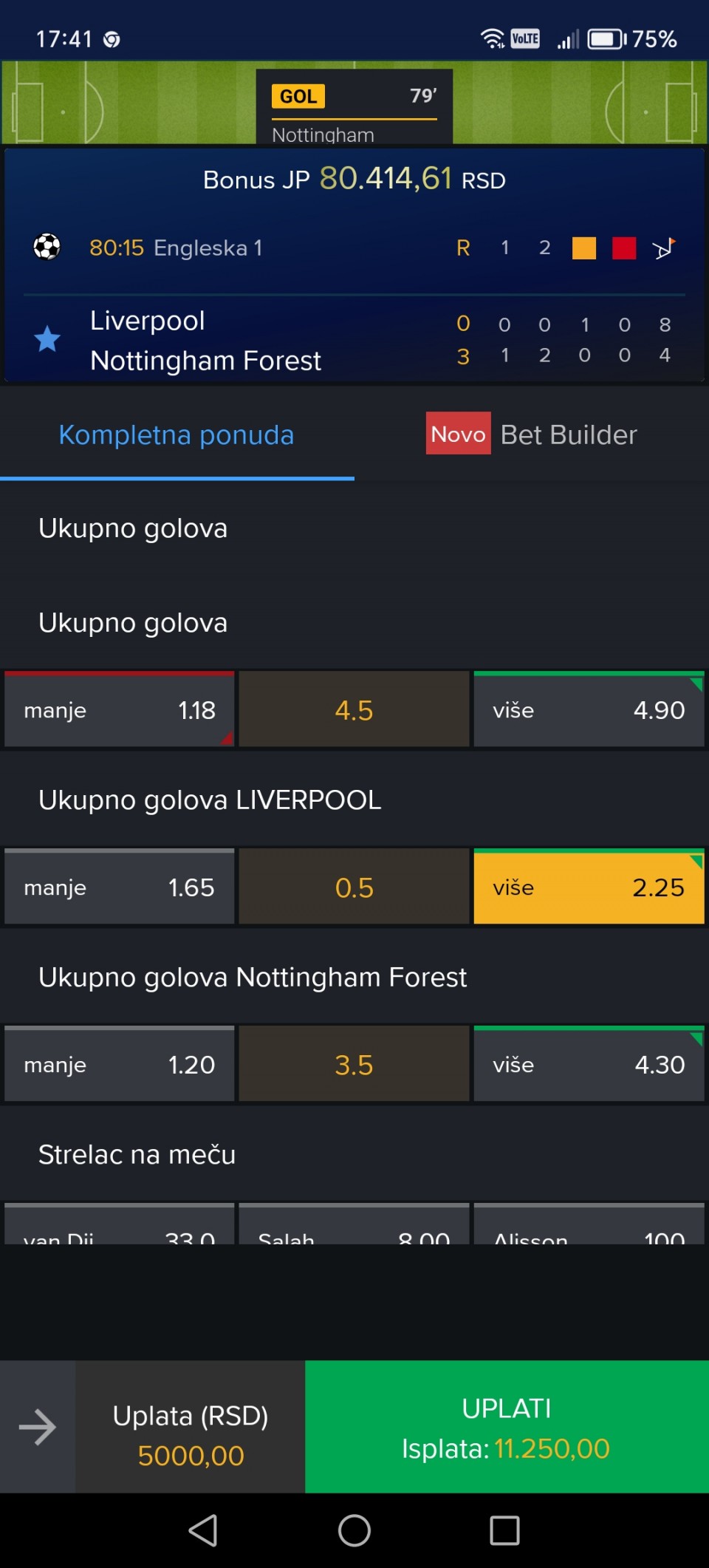Deselect Liverpool više 2.25 odds

[x=589, y=887]
